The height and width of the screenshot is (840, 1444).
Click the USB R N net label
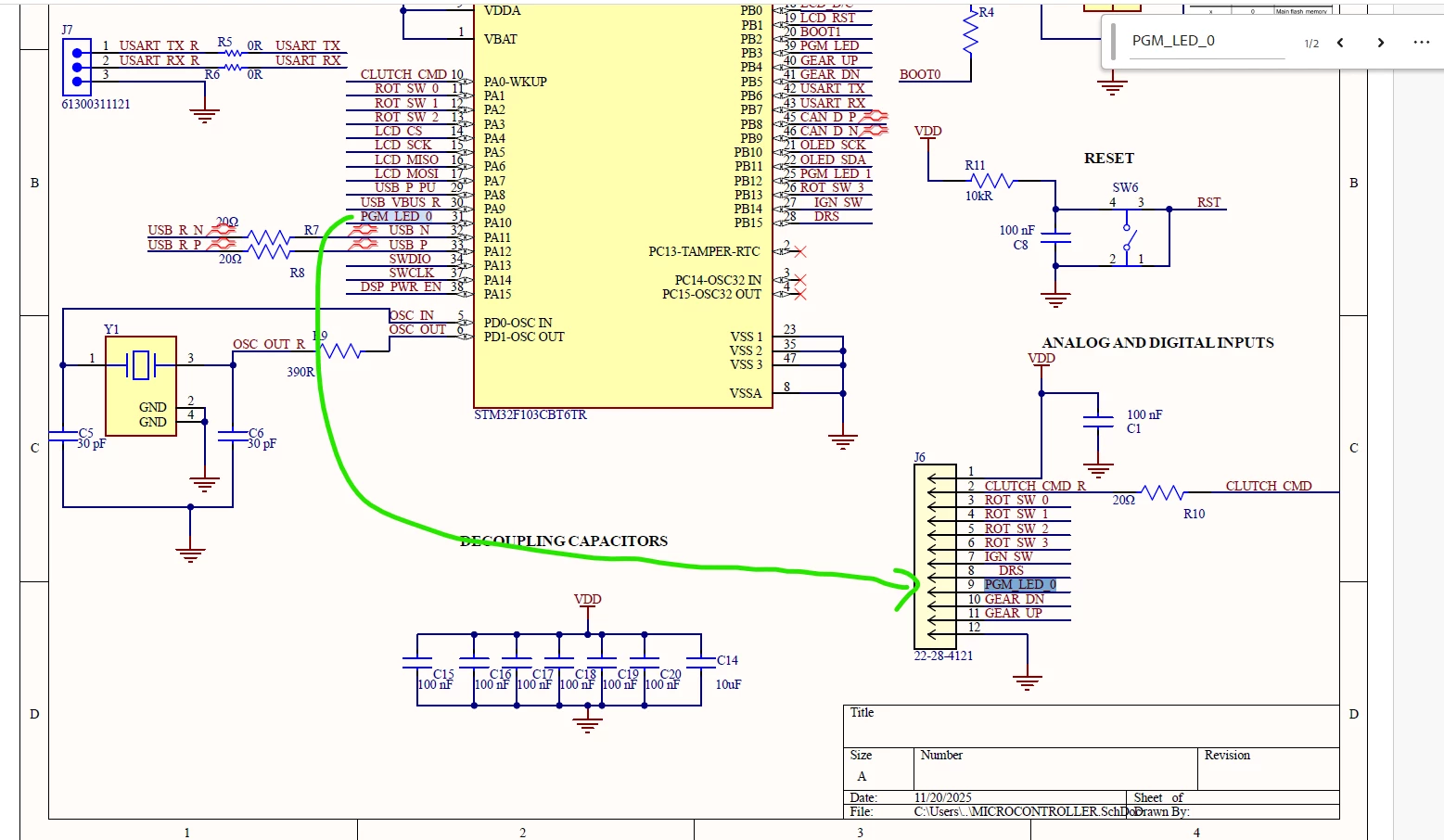[175, 231]
